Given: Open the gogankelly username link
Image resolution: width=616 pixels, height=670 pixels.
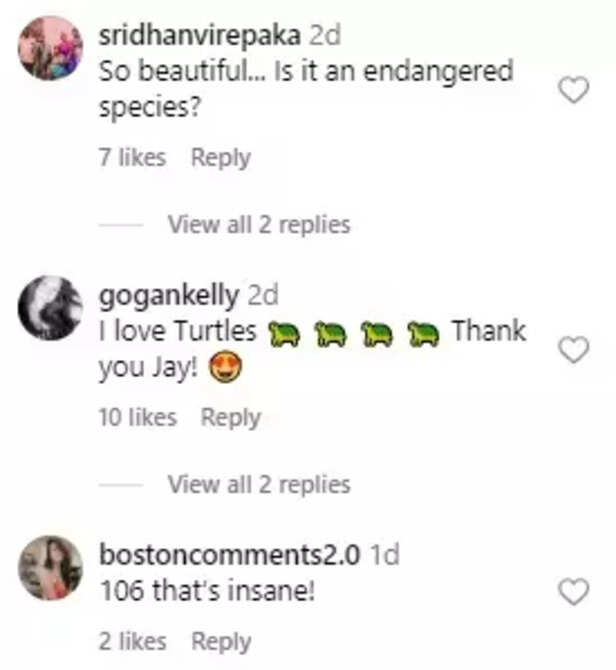Looking at the screenshot, I should [169, 295].
